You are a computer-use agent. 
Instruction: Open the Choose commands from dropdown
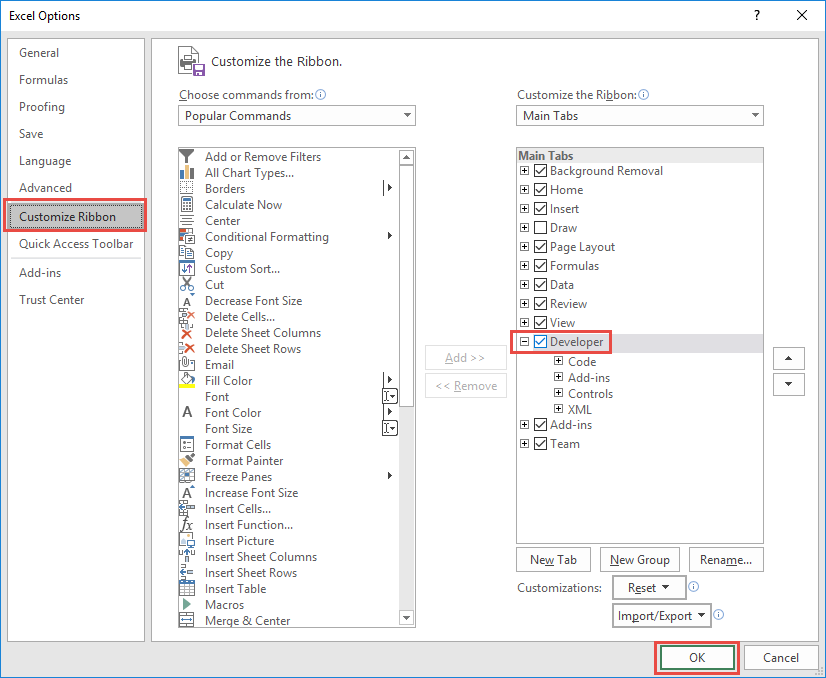pos(296,115)
